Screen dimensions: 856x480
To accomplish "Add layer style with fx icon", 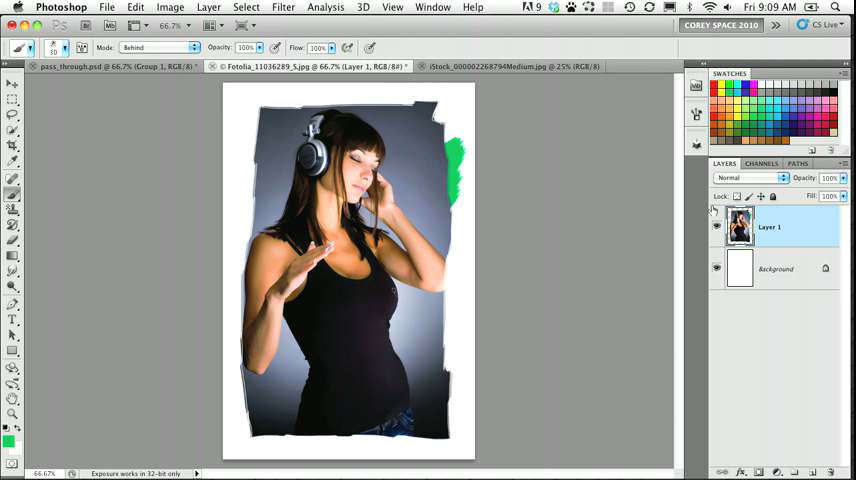I will coord(741,471).
